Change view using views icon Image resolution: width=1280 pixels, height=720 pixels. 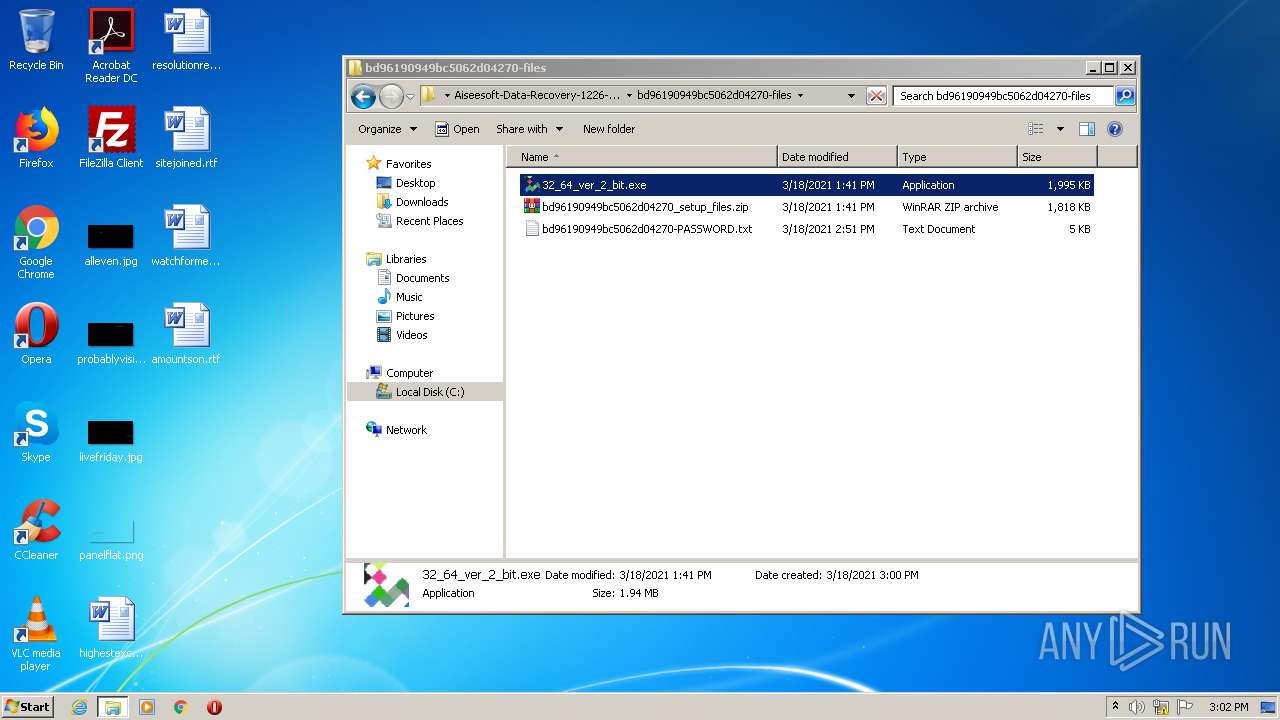coord(1036,129)
